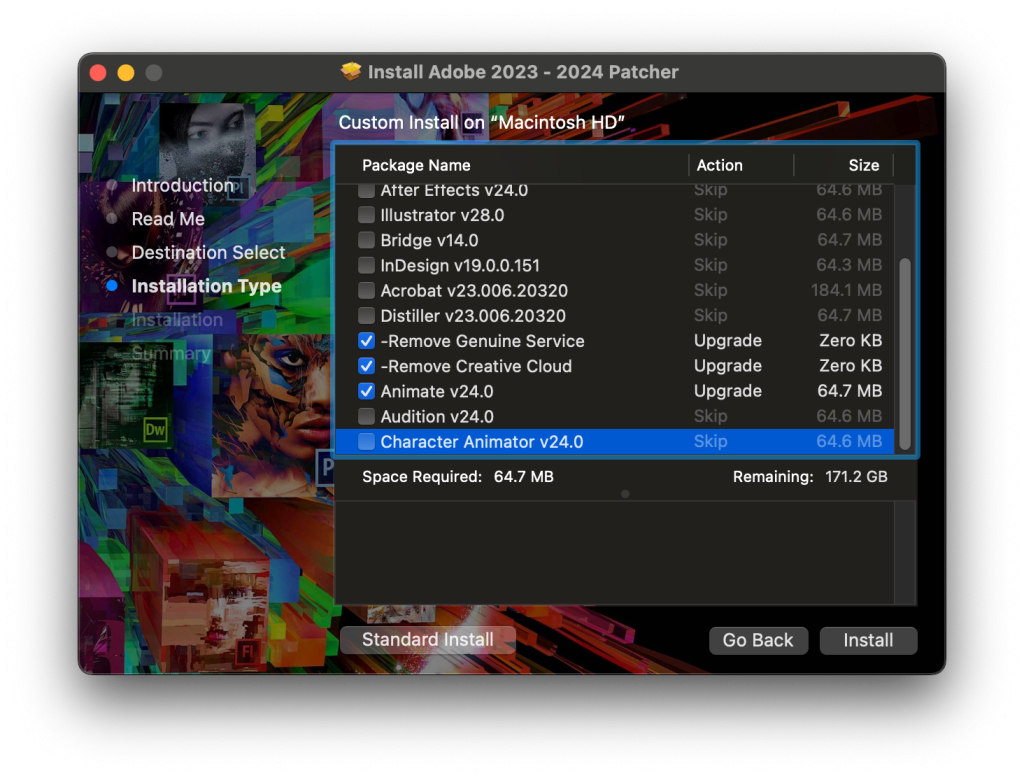1024x778 pixels.
Task: Check the Character Animator v24.0 checkbox
Action: 366,441
